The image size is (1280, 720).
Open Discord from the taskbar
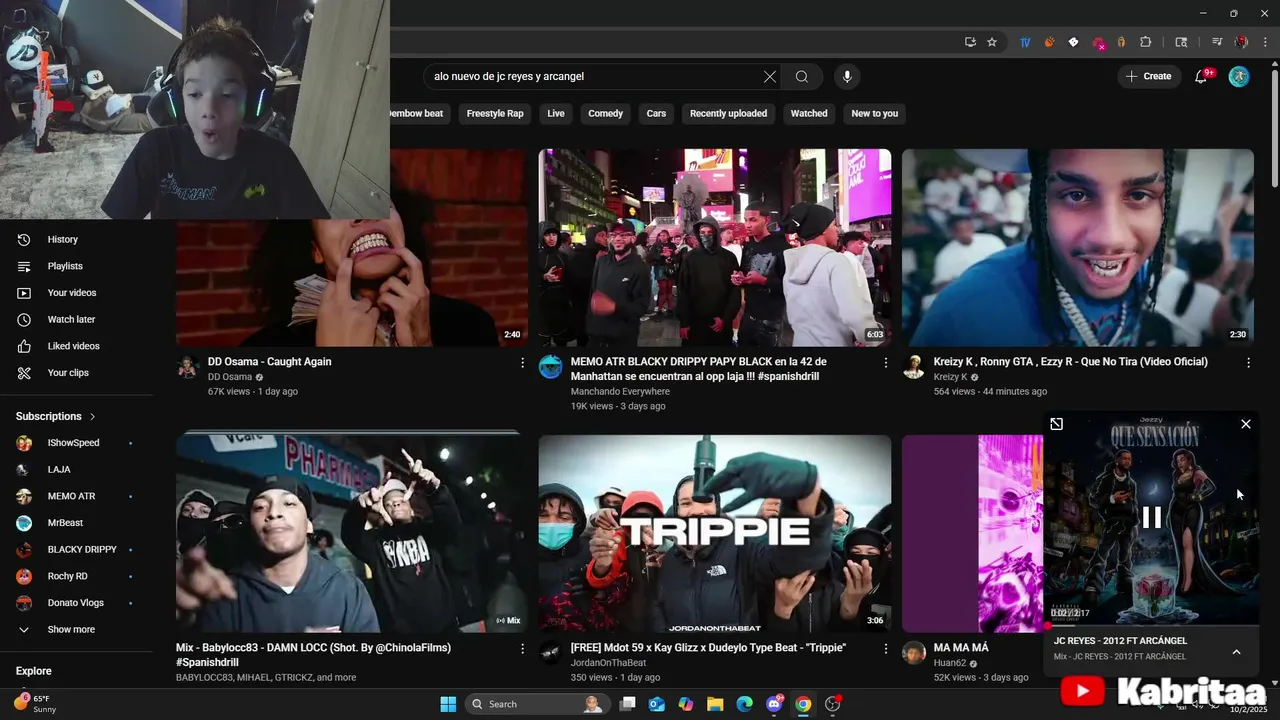pos(774,704)
